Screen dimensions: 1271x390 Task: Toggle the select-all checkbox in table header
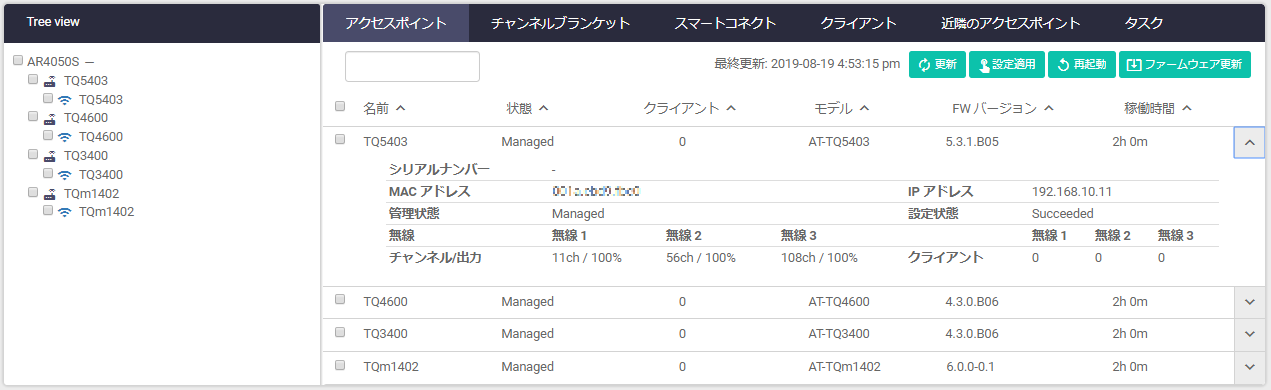click(x=340, y=106)
